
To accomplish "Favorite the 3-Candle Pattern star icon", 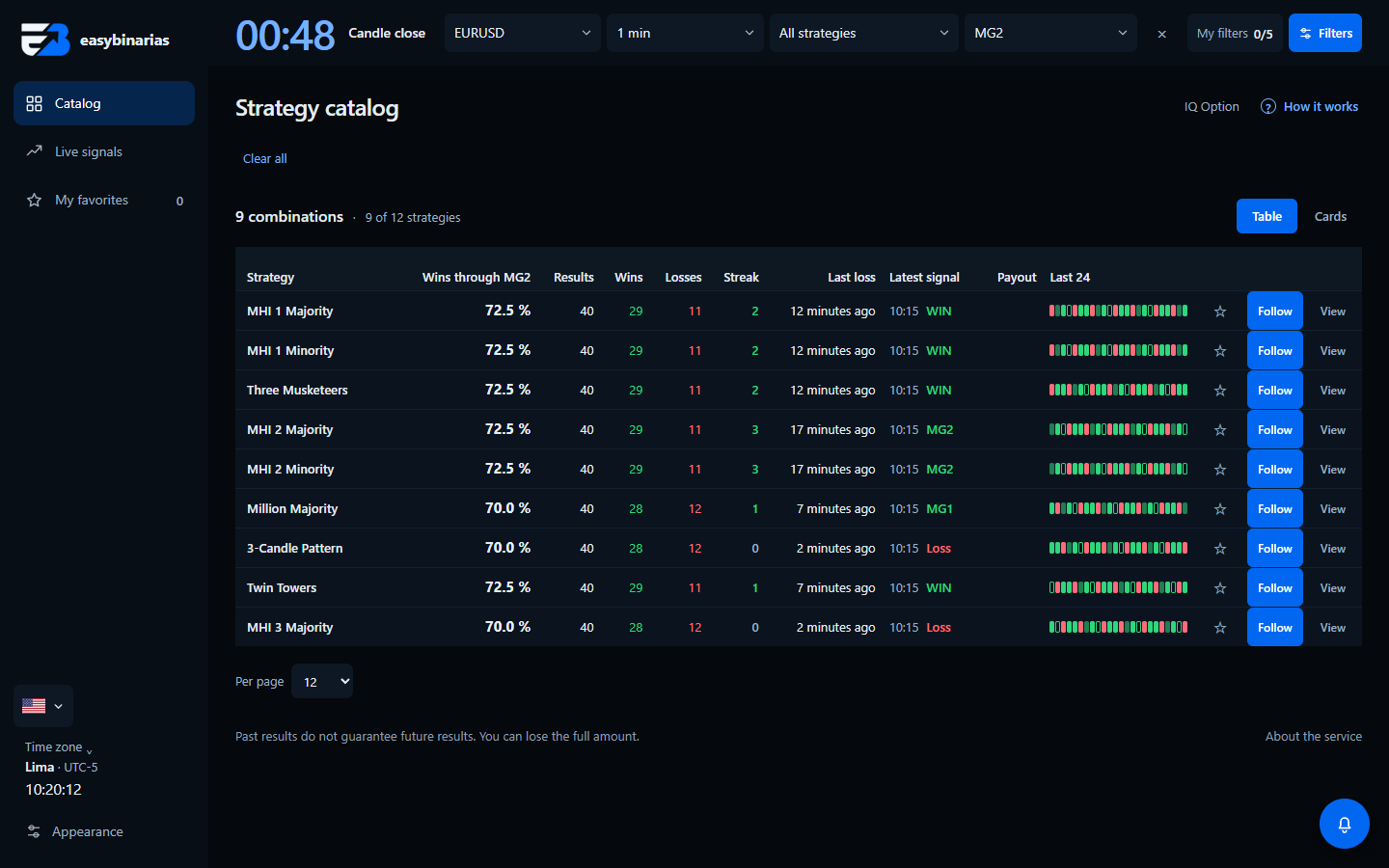I will [x=1220, y=549].
